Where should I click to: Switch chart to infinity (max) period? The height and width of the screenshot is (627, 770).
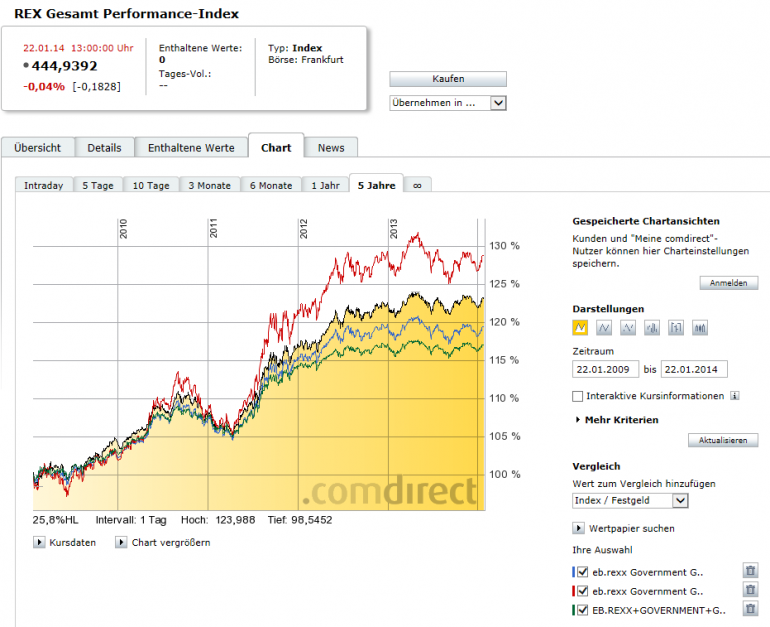pyautogui.click(x=417, y=186)
